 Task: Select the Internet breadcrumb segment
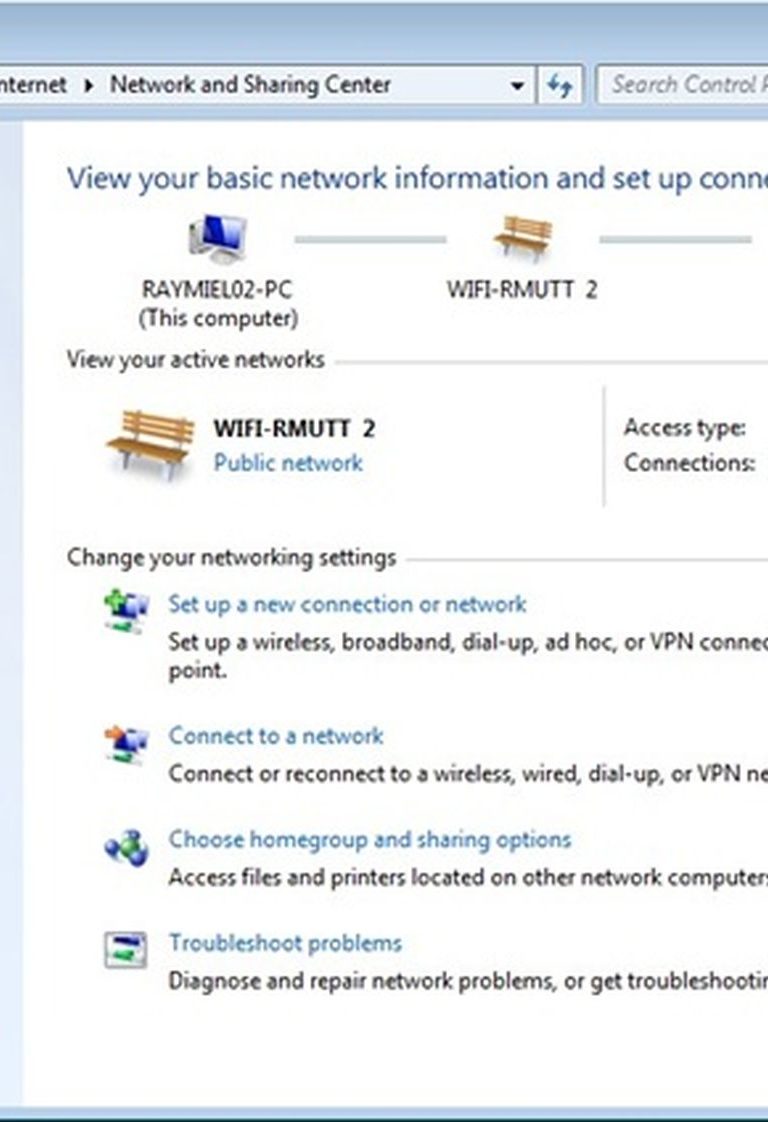tap(33, 84)
